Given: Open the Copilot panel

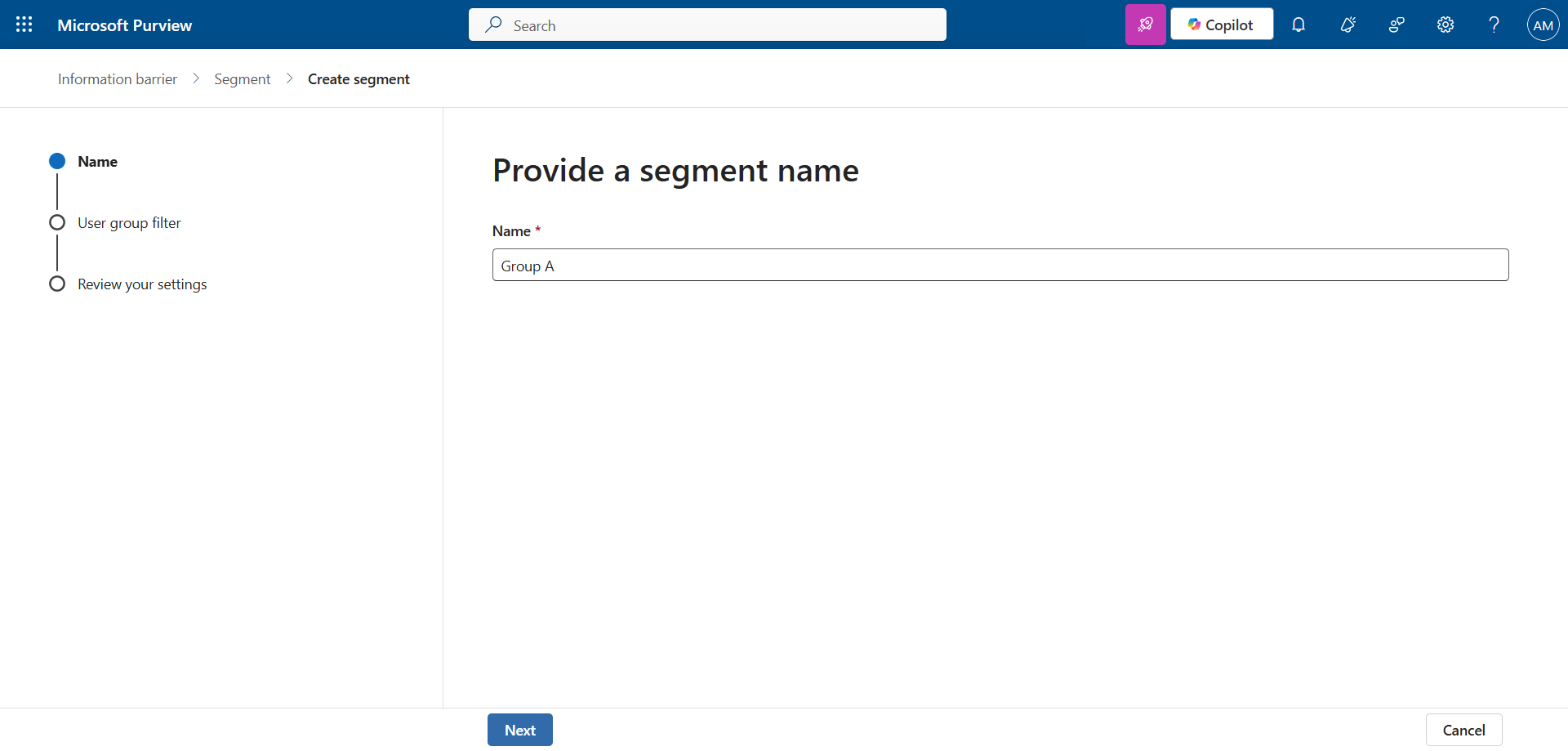Looking at the screenshot, I should [x=1221, y=25].
